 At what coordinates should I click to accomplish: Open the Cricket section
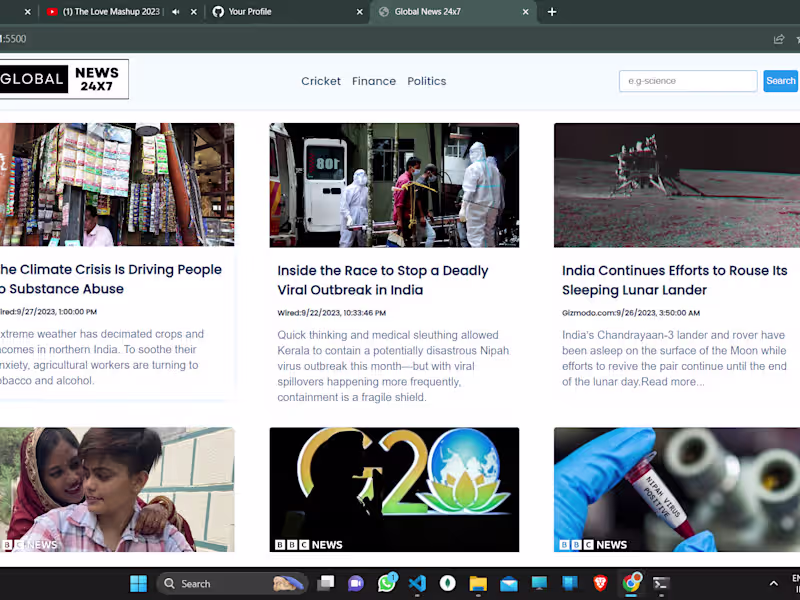(321, 81)
